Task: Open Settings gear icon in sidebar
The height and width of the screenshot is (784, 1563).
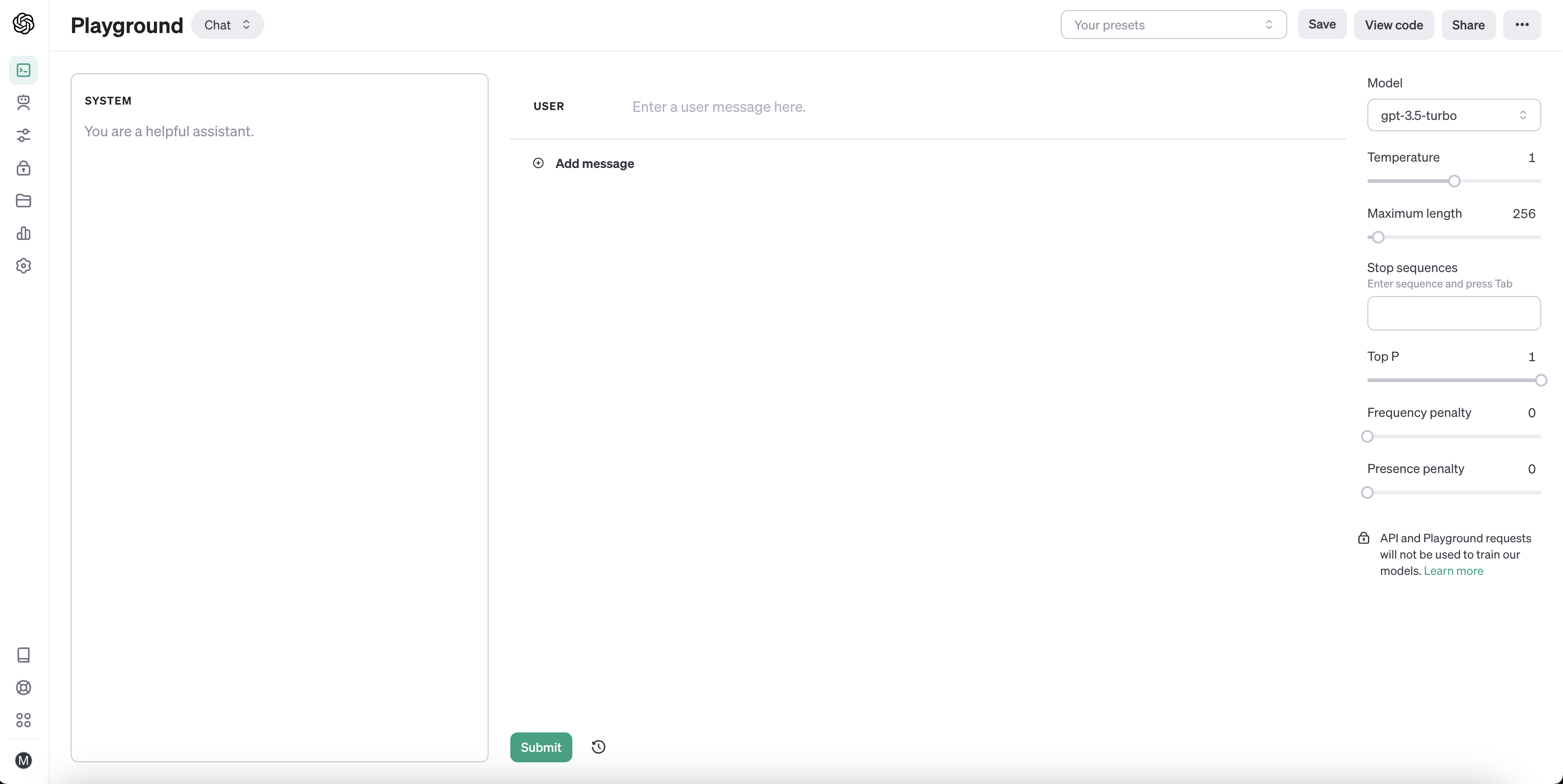Action: [23, 266]
